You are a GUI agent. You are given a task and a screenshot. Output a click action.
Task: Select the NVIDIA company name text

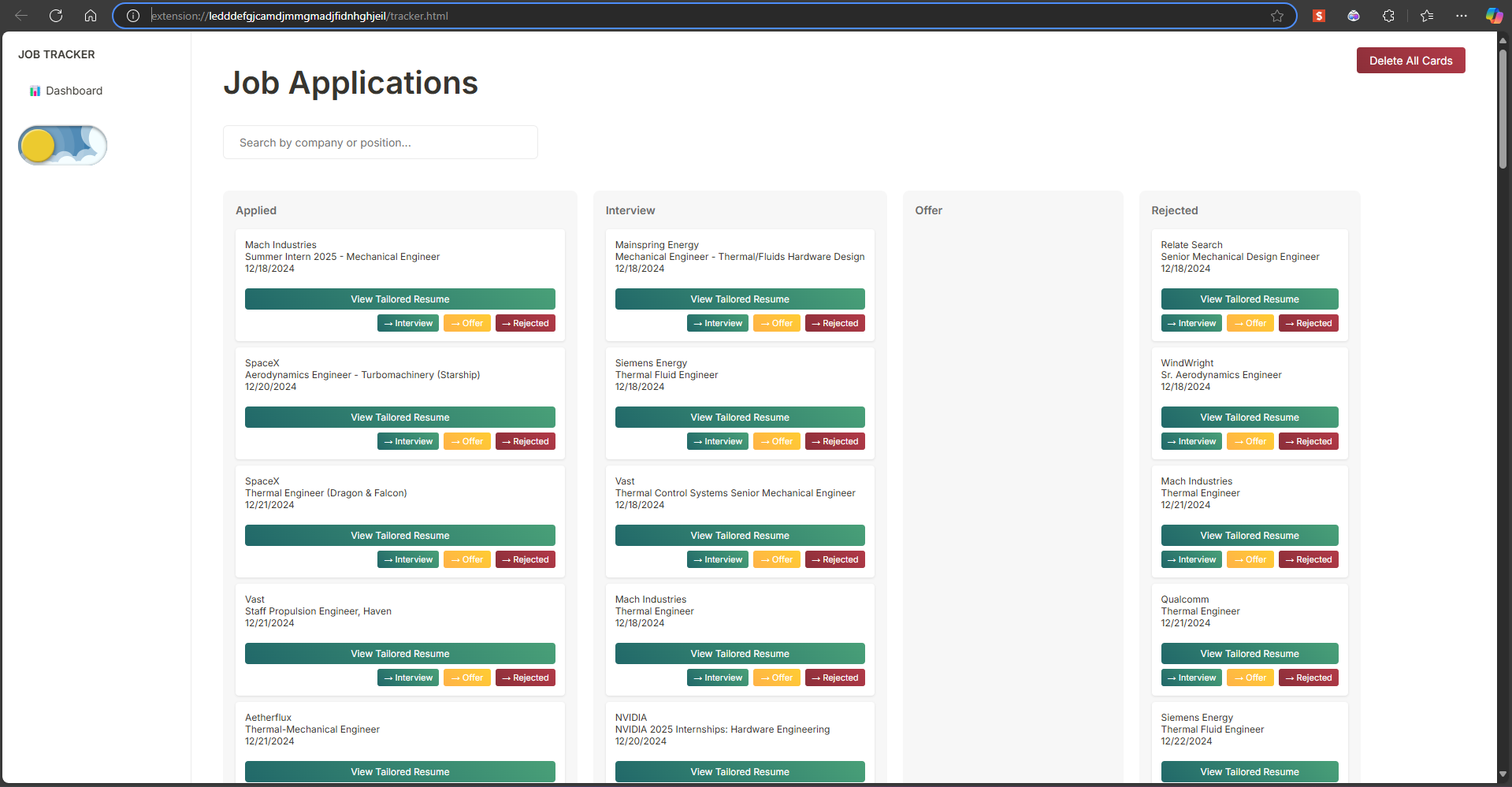tap(631, 718)
